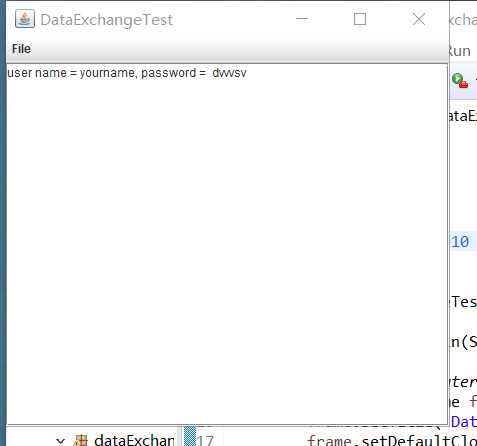477x446 pixels.
Task: Open the Run menu in the Eclipse window
Action: [x=460, y=51]
